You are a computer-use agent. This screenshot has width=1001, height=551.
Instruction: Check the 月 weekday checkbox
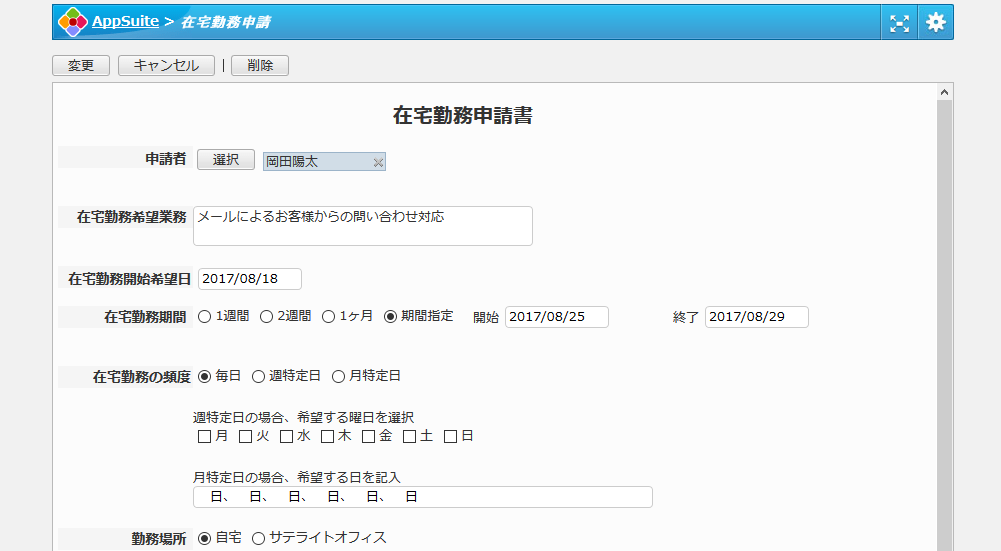[205, 437]
